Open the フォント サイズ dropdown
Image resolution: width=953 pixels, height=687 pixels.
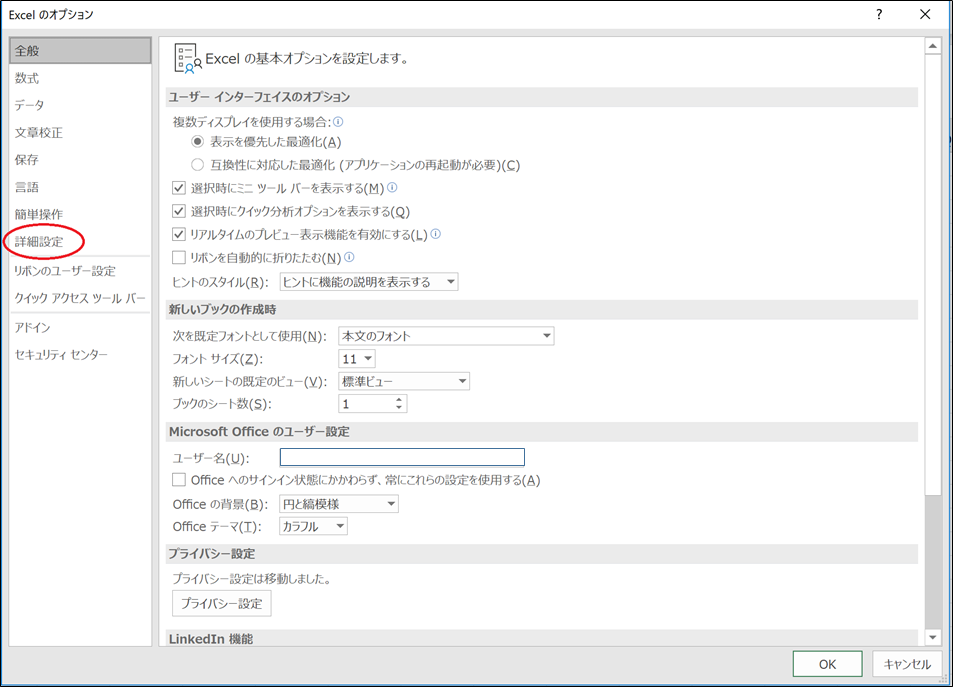click(357, 359)
